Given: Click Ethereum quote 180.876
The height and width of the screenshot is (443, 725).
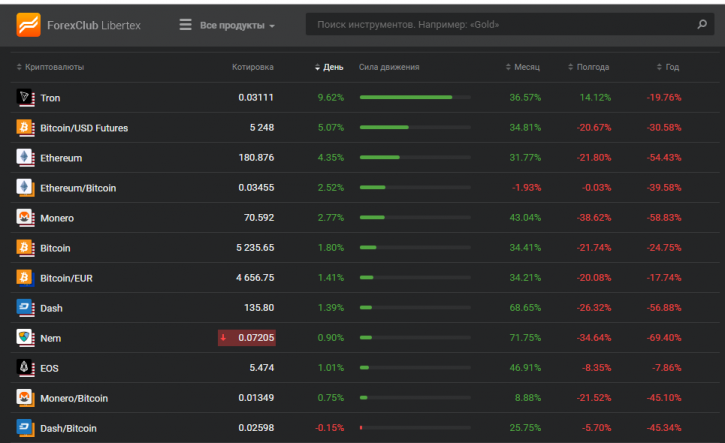Looking at the screenshot, I should click(256, 157).
